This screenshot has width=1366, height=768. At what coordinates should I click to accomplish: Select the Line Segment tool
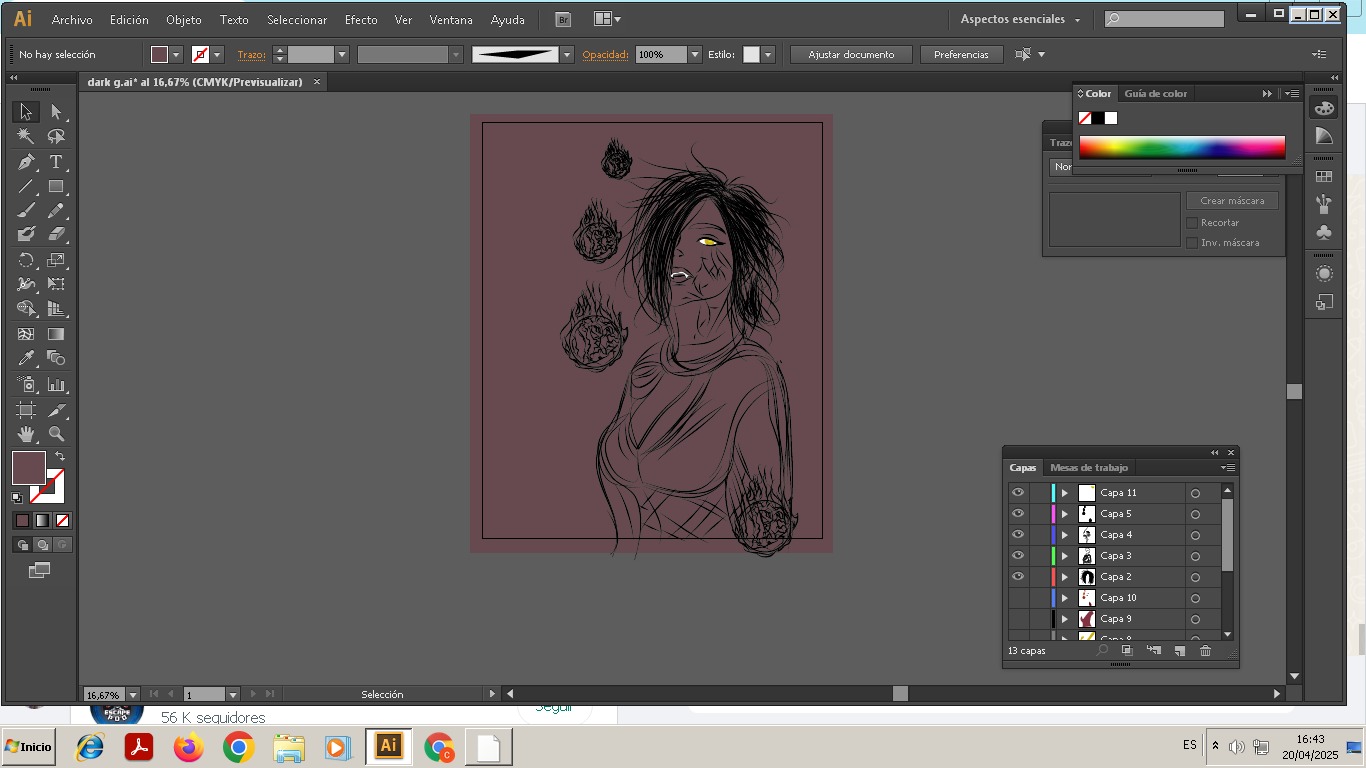coord(26,187)
